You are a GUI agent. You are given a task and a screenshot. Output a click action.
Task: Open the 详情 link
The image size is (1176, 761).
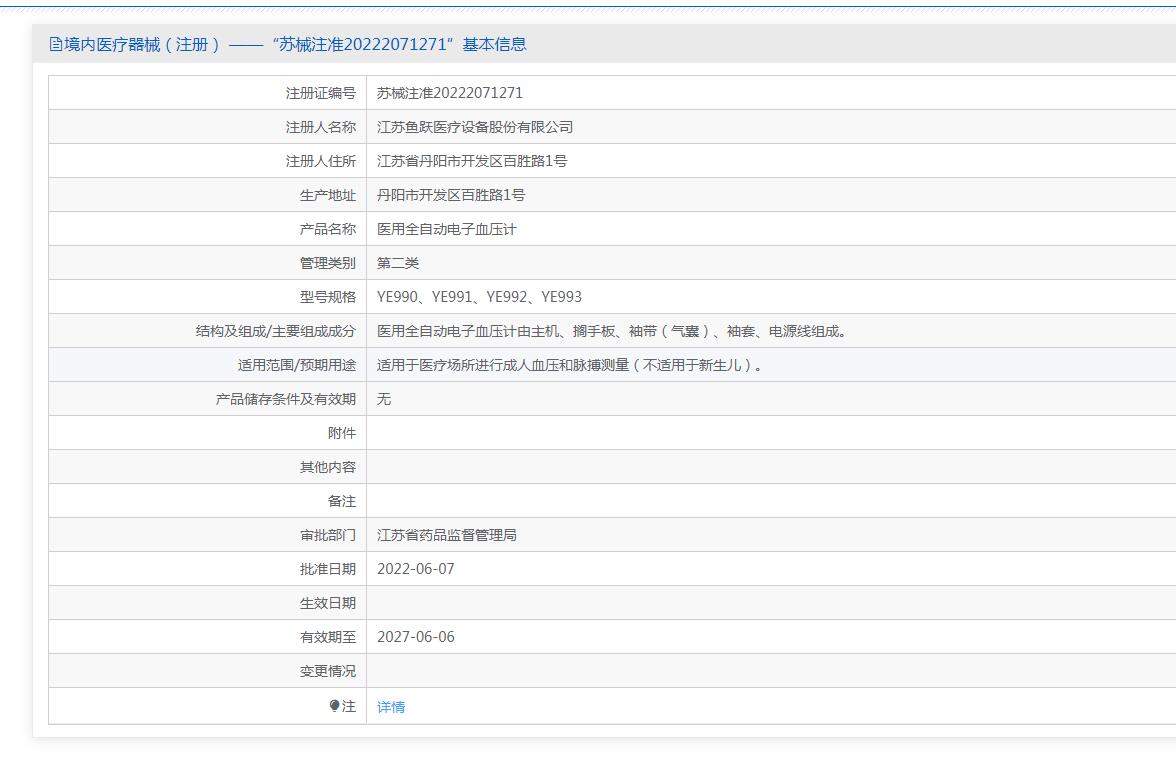click(391, 707)
